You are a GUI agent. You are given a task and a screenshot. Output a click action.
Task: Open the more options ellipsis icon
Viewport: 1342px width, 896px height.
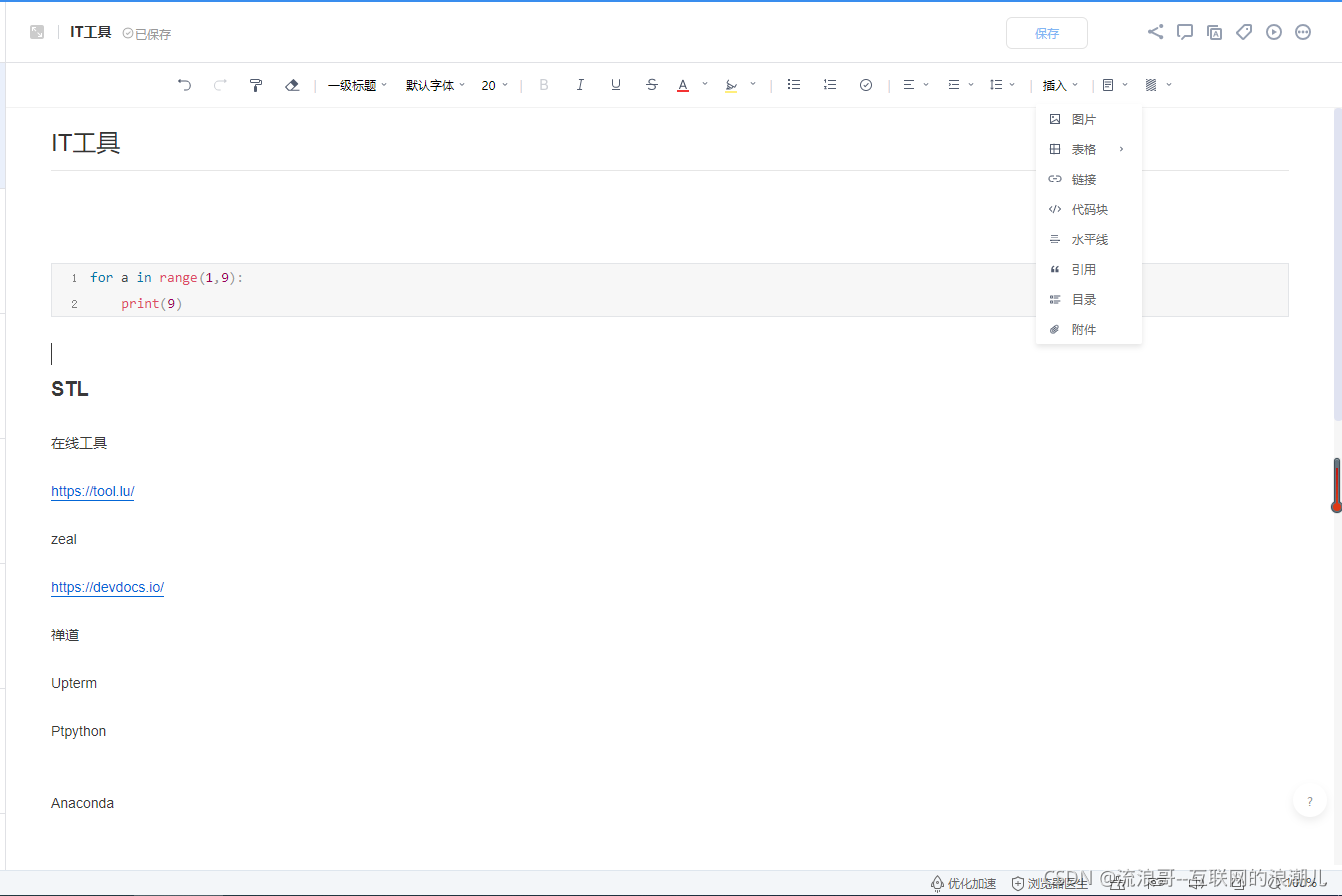(x=1303, y=32)
